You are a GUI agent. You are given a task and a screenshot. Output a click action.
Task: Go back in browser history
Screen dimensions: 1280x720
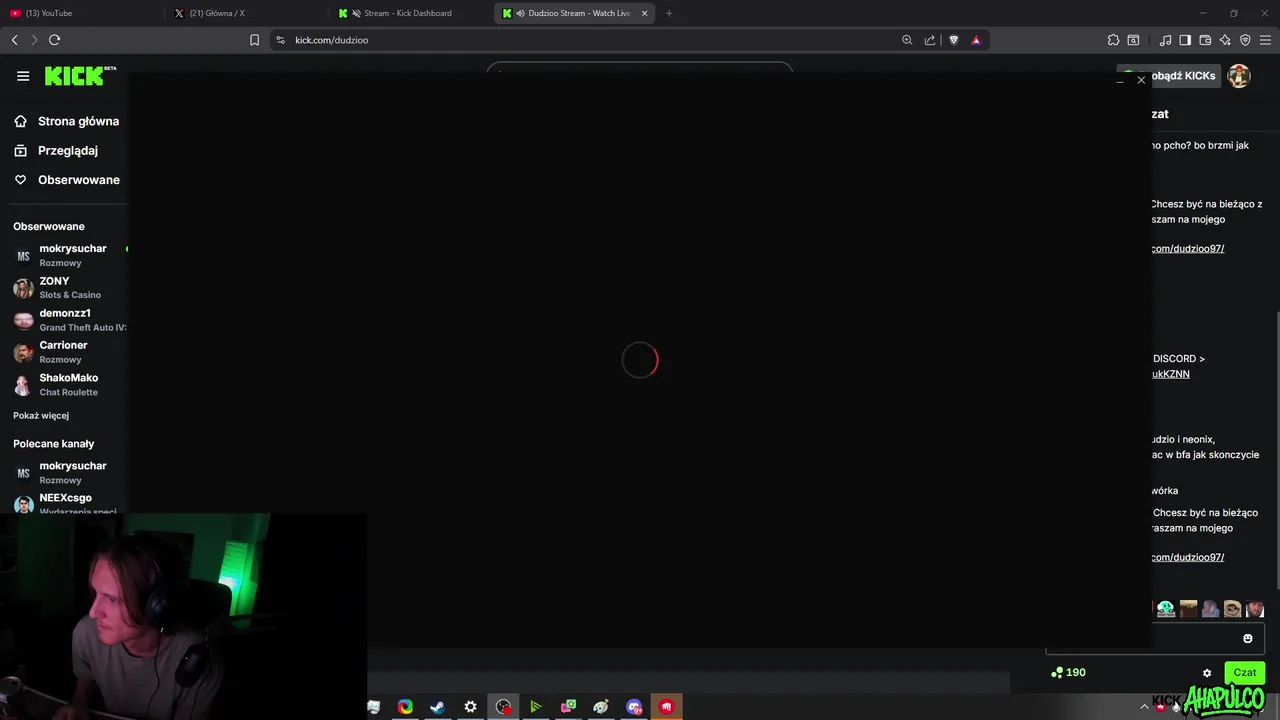click(14, 40)
